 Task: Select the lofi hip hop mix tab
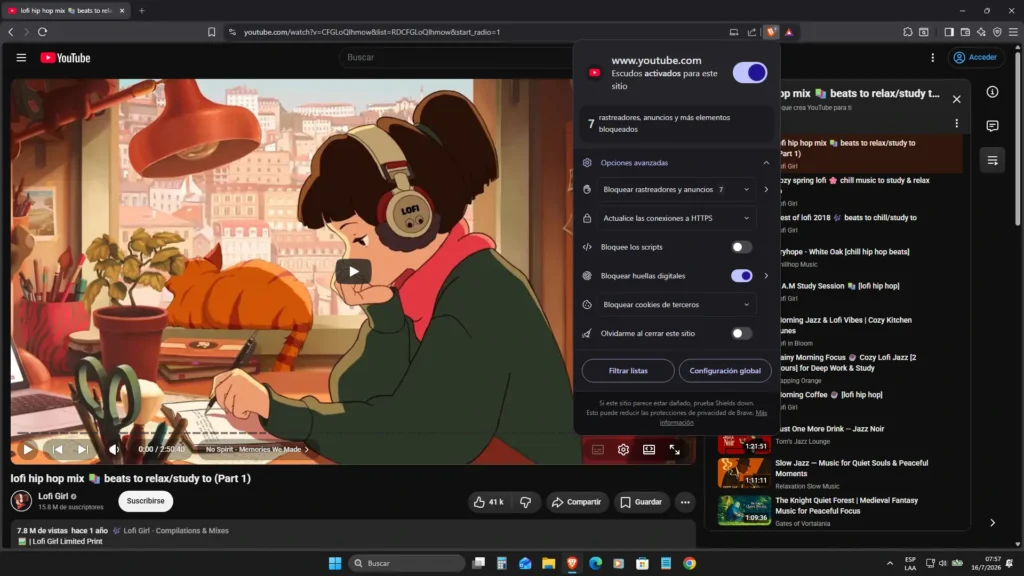click(65, 10)
